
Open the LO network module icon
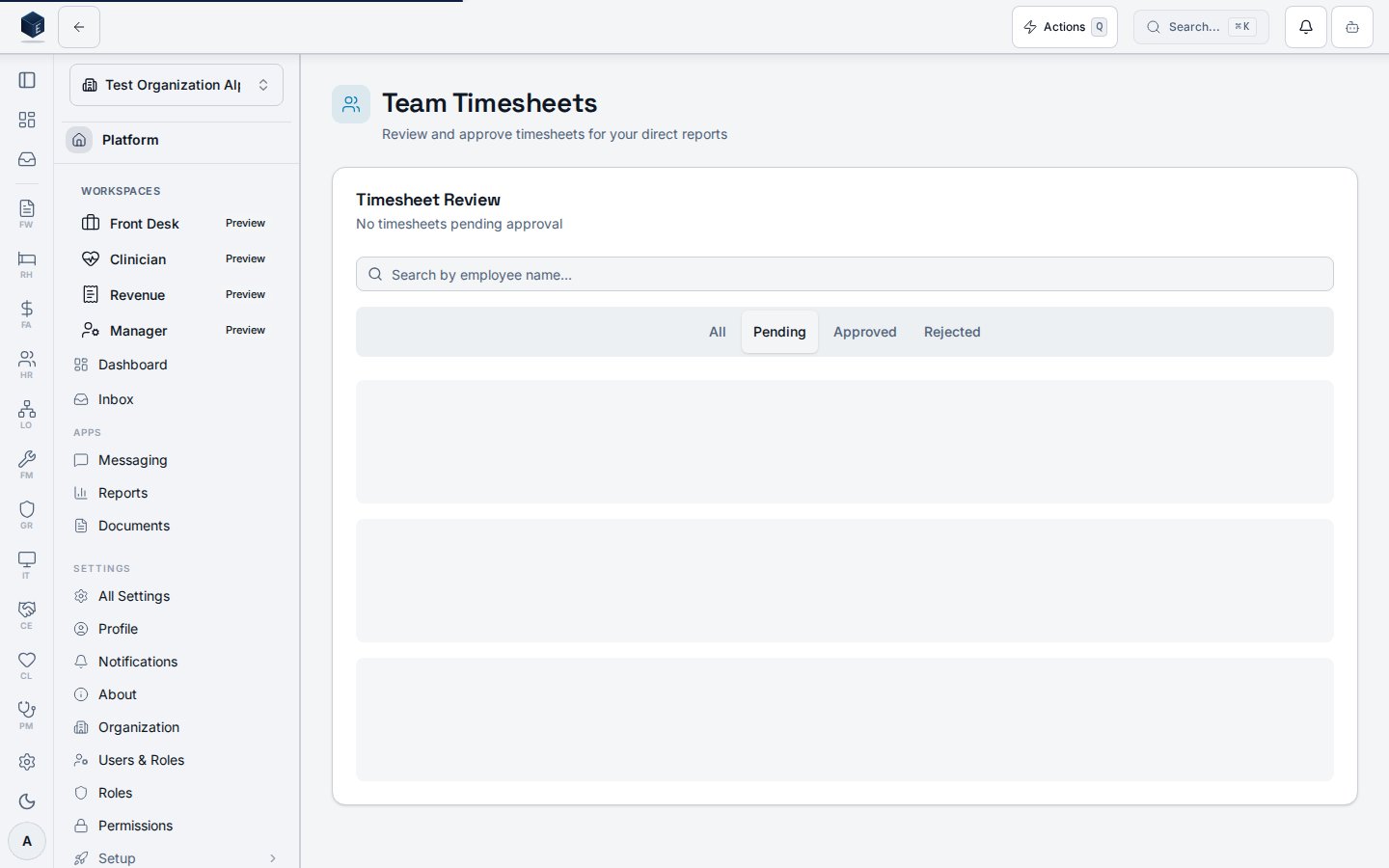27,414
